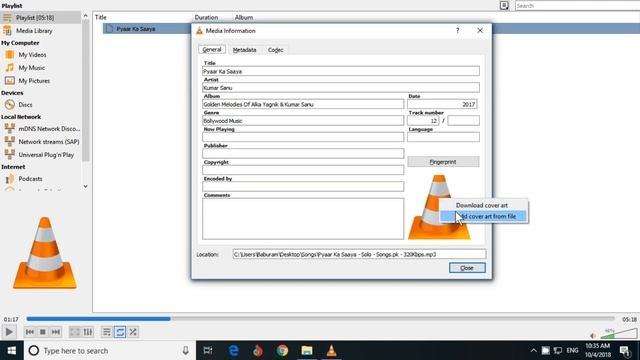640x360 pixels.
Task: Switch to the Codec tab
Action: (x=276, y=50)
